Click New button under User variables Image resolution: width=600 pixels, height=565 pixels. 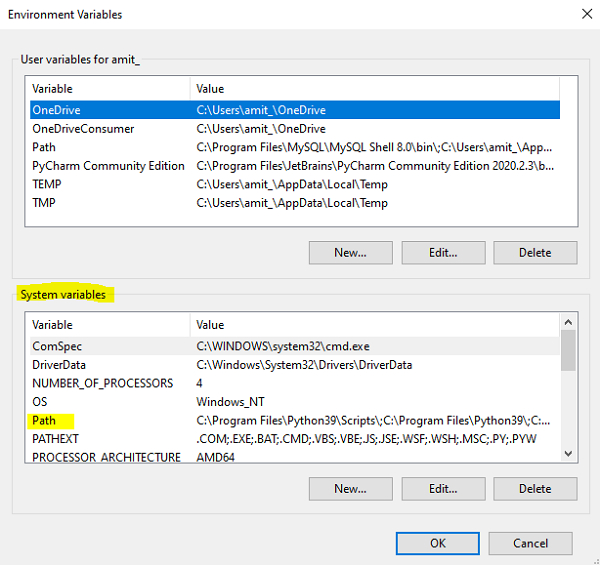coord(350,252)
